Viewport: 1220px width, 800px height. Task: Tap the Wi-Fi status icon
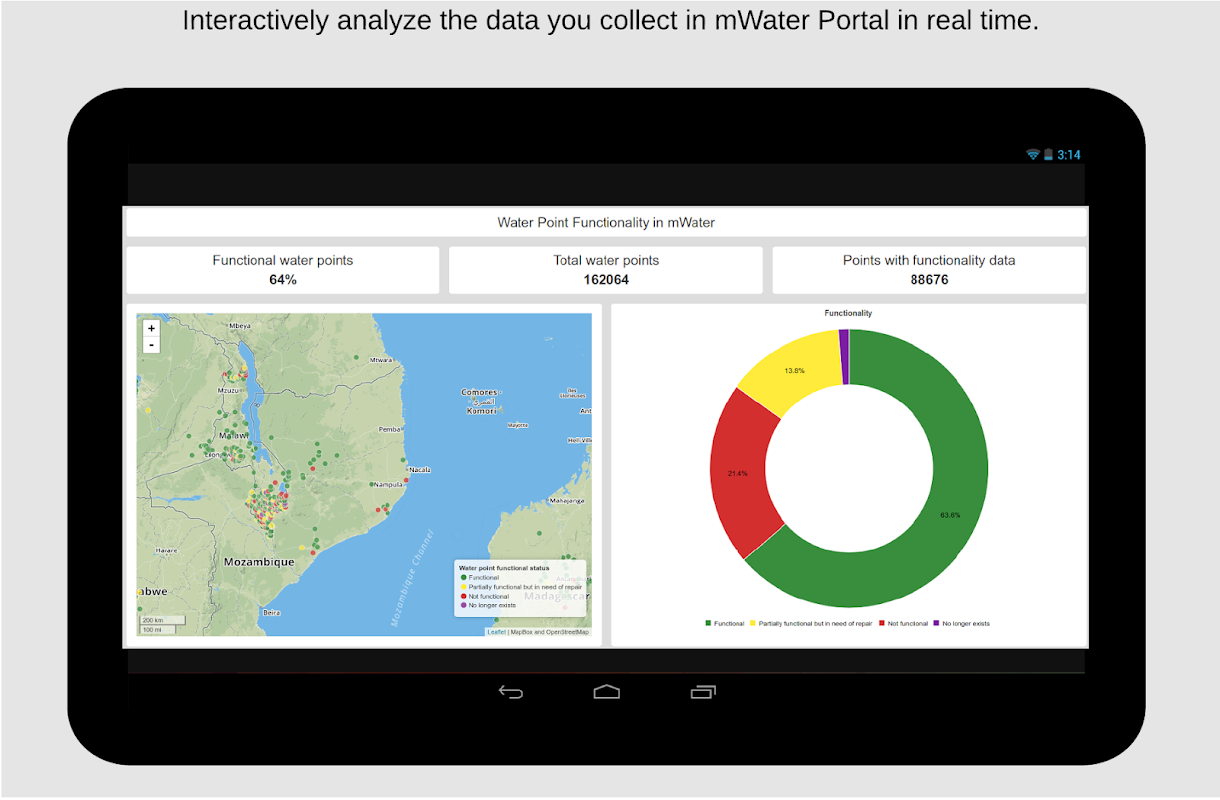pos(1033,155)
